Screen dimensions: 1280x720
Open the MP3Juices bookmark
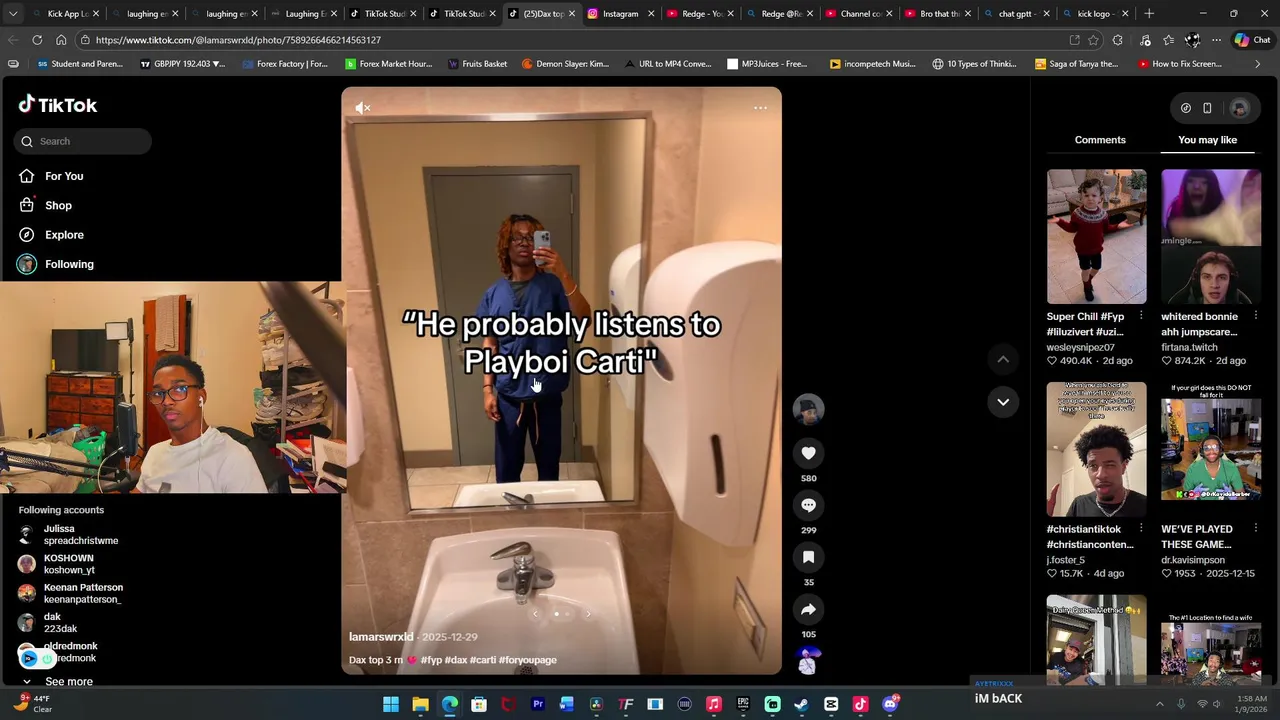point(767,64)
